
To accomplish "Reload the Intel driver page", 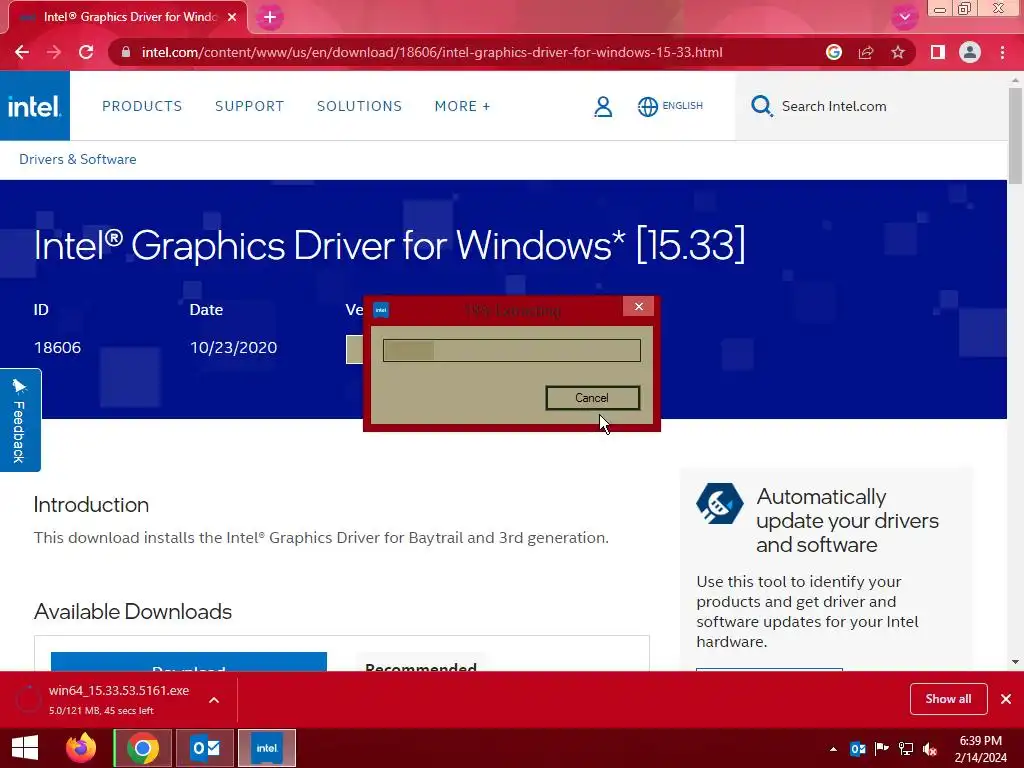I will (x=86, y=52).
